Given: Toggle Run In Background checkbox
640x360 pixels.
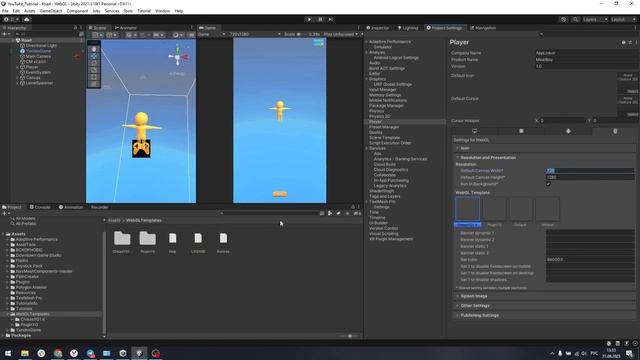Looking at the screenshot, I should (x=548, y=184).
